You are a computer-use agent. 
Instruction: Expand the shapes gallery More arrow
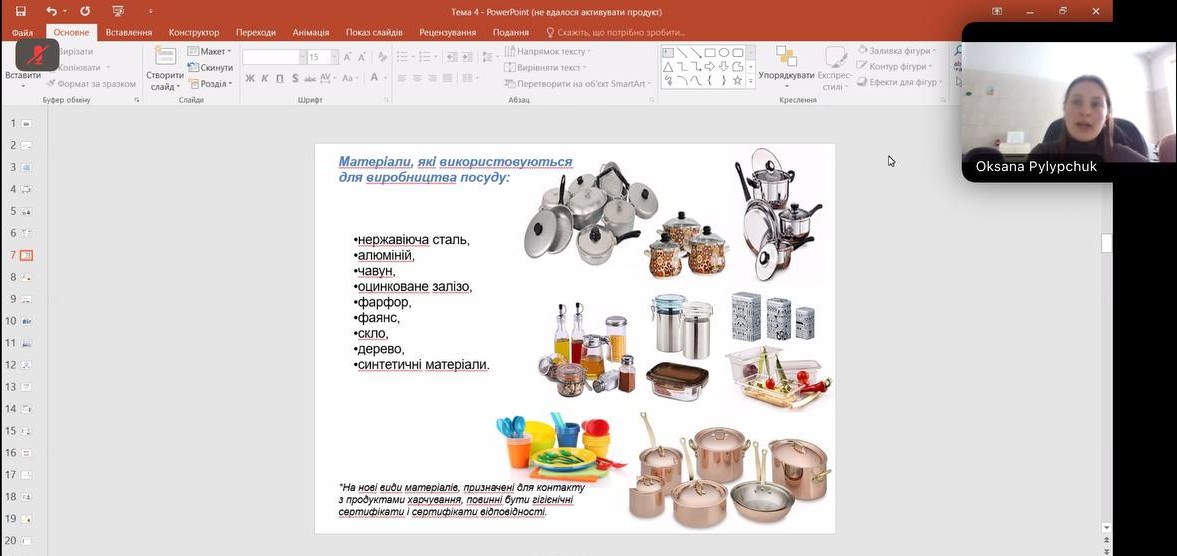click(x=751, y=82)
